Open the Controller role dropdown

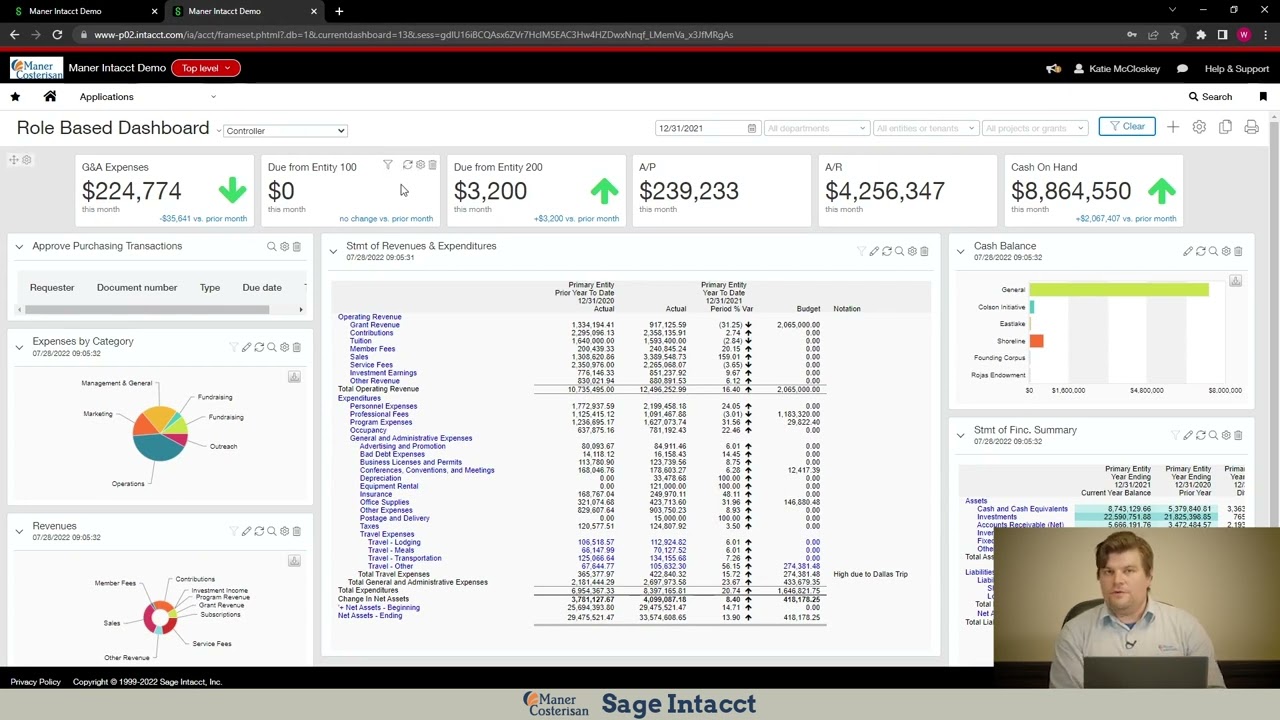point(285,130)
